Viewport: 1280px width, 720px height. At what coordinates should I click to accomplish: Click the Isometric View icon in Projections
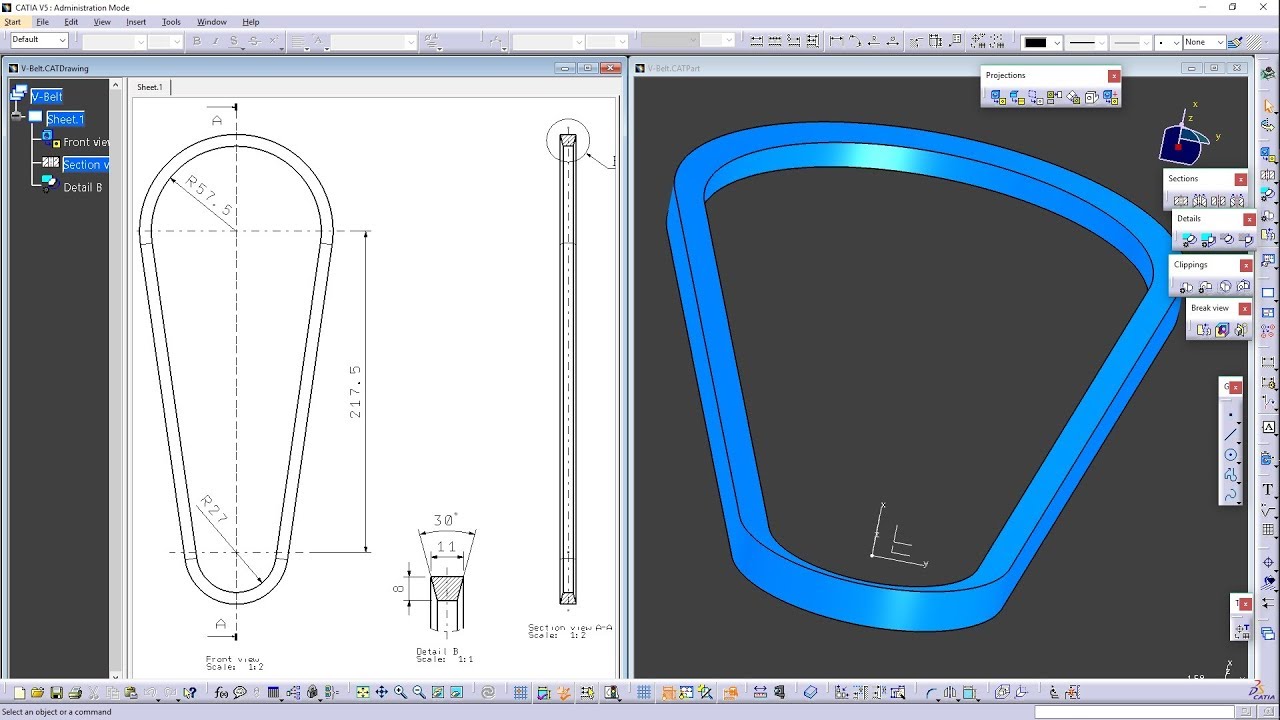tap(1091, 97)
